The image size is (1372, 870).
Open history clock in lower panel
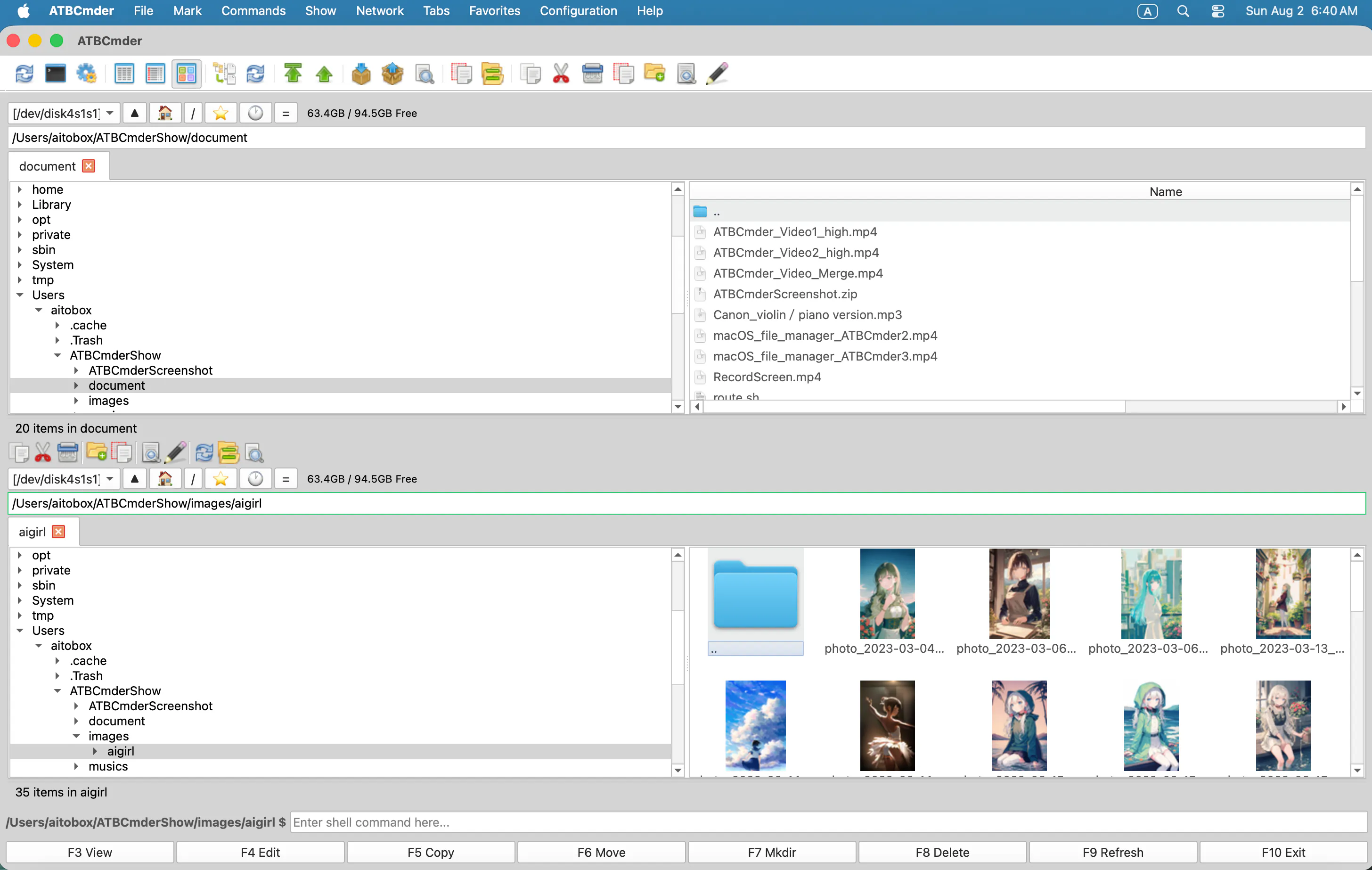coord(255,479)
